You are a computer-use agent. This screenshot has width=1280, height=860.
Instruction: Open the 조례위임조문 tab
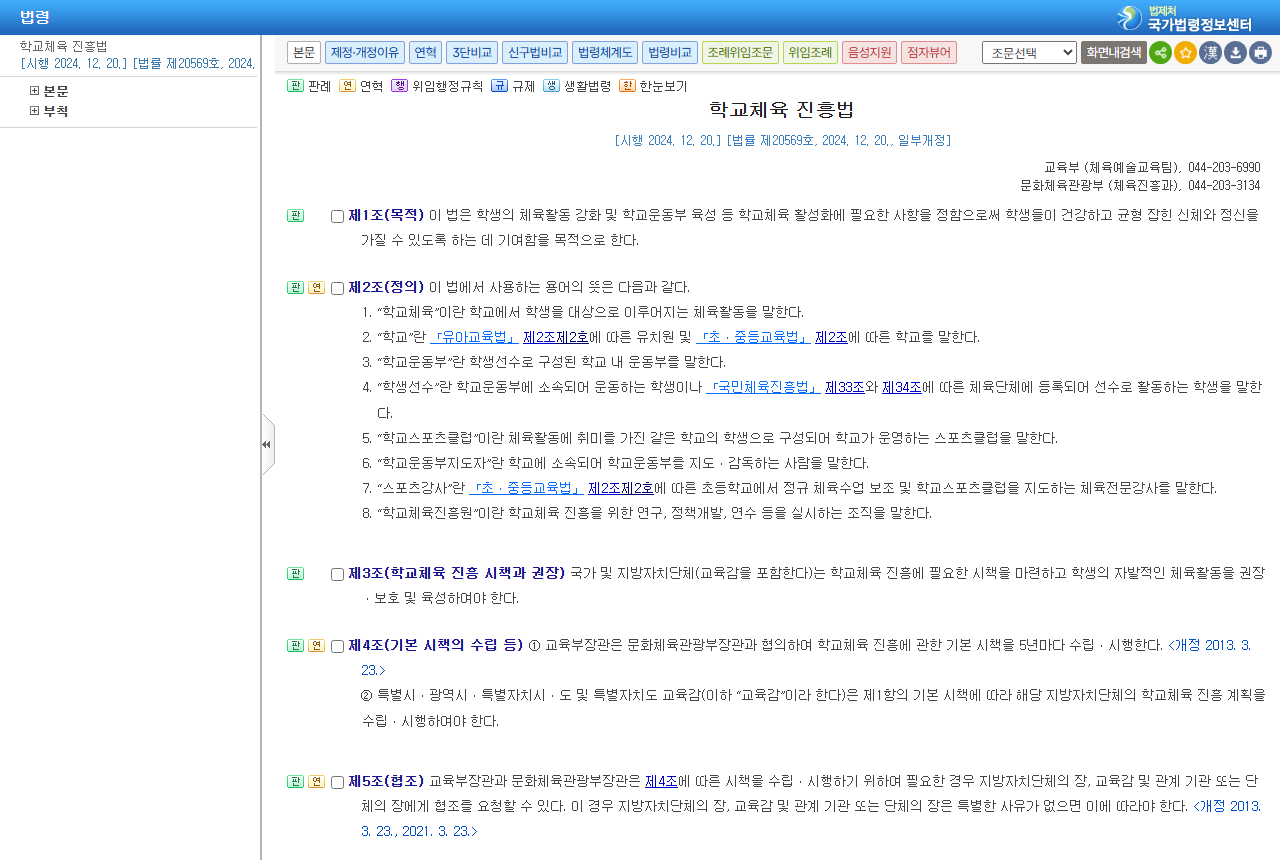(740, 53)
